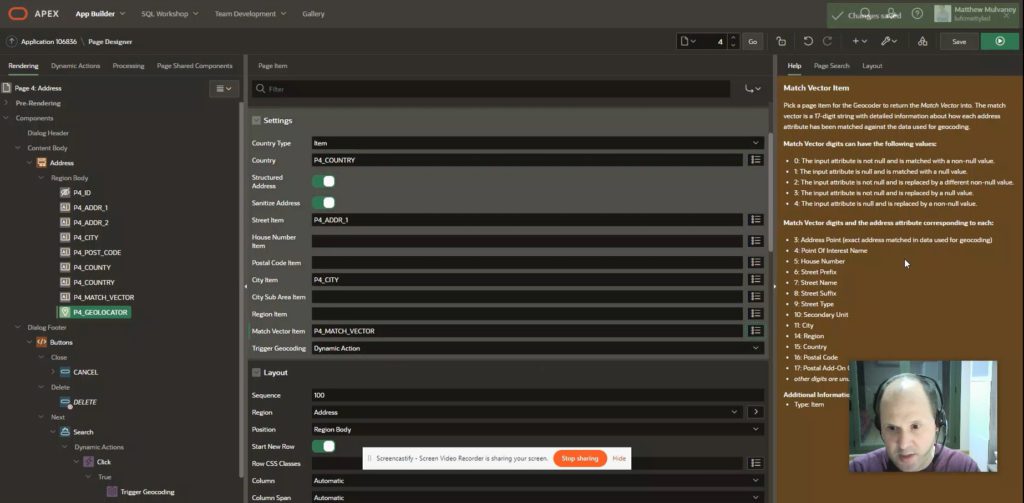Click Hide in the Screencastify bar
This screenshot has width=1024, height=503.
pos(619,458)
